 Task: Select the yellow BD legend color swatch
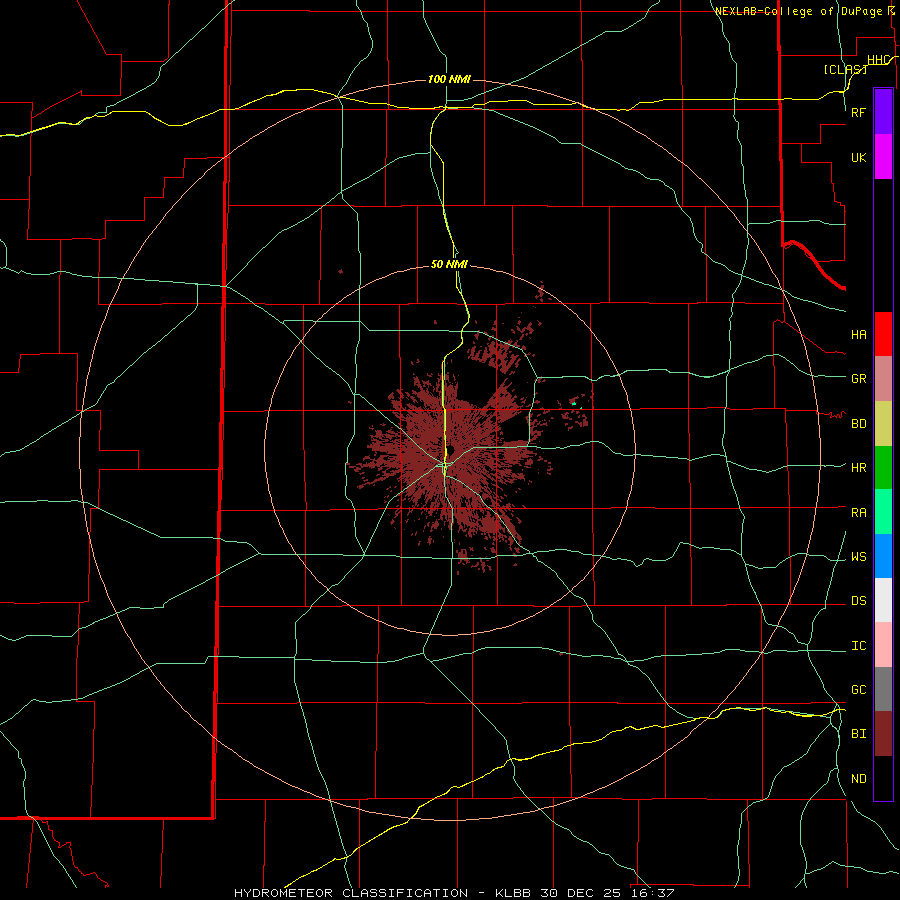883,423
